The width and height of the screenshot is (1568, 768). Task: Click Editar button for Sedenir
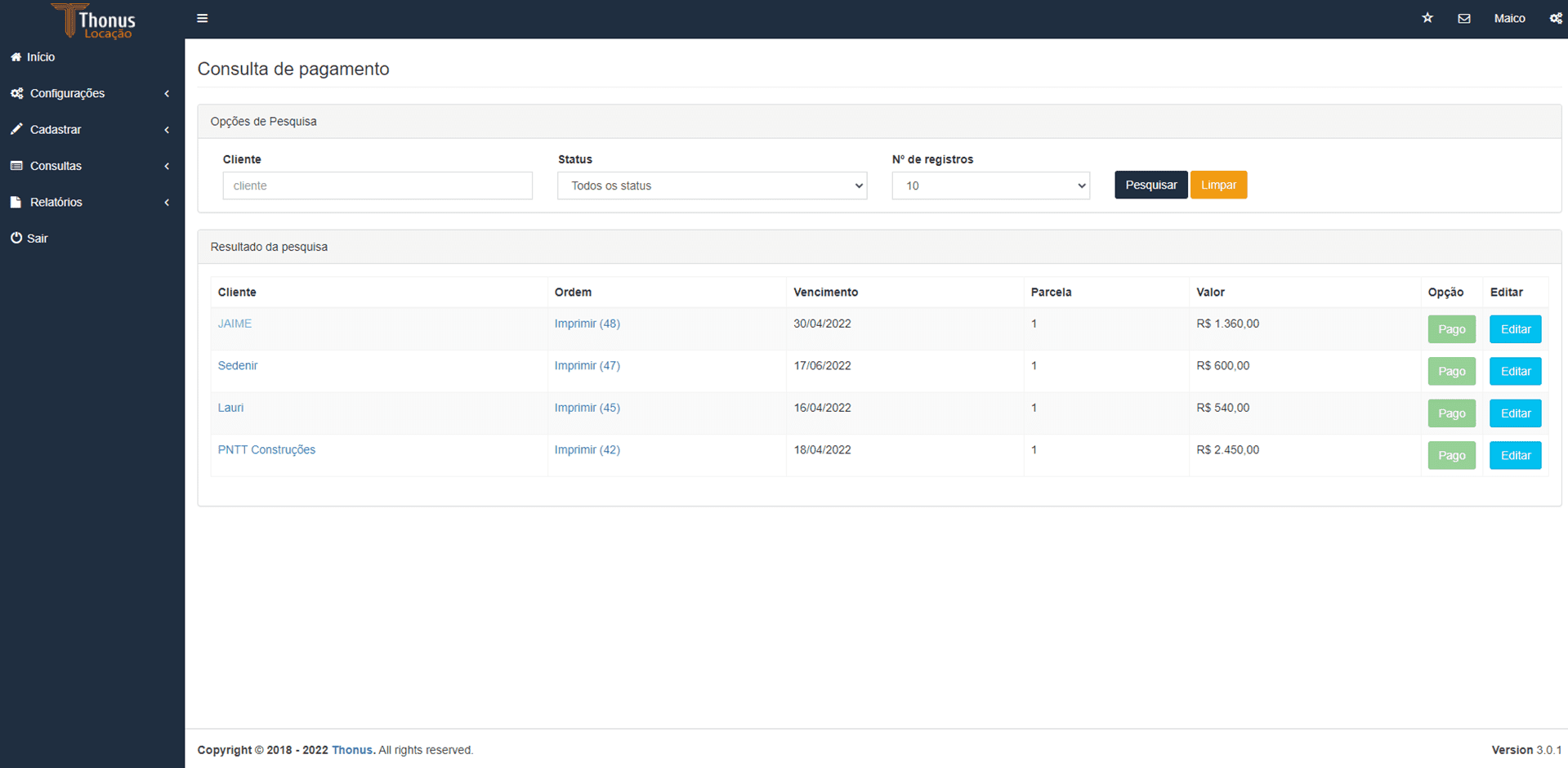[1516, 371]
